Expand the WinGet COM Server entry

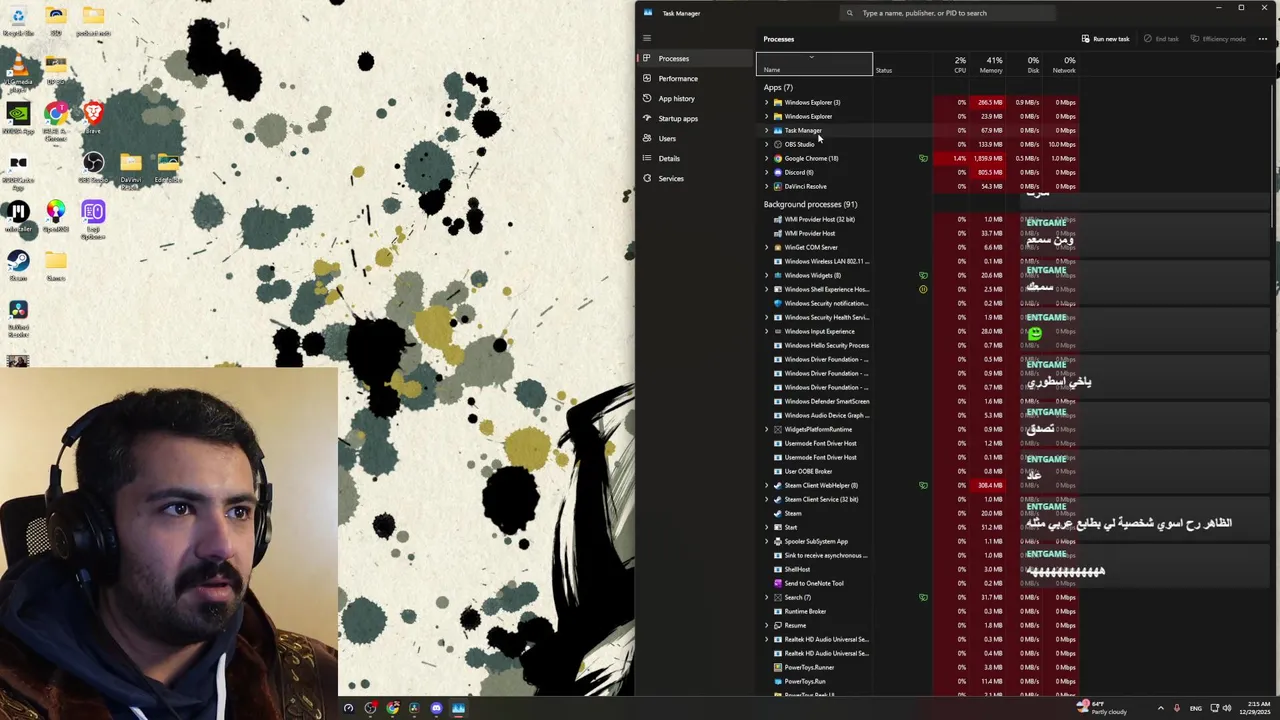pos(766,247)
